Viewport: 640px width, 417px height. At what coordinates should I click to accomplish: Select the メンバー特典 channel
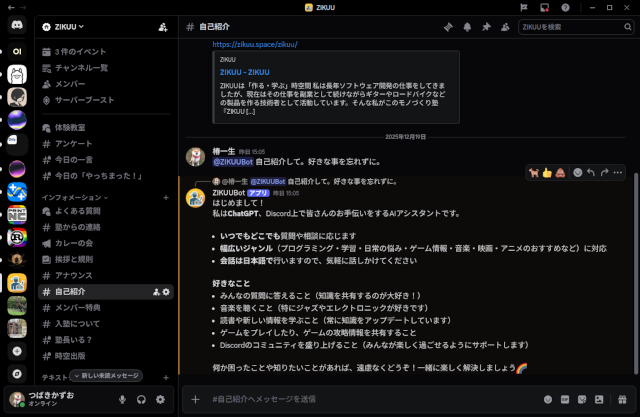[83, 307]
